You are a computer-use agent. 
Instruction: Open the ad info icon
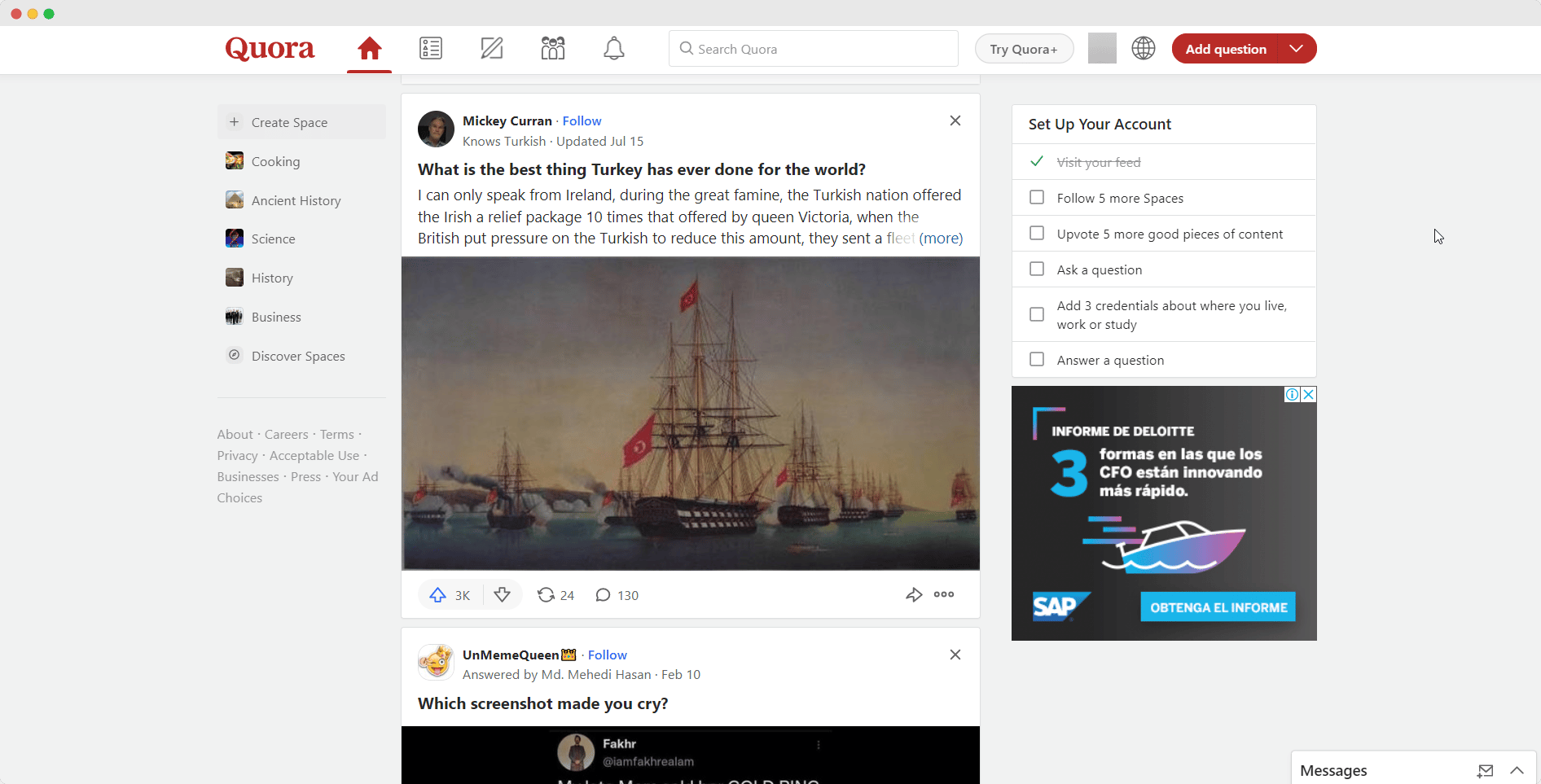(x=1293, y=394)
